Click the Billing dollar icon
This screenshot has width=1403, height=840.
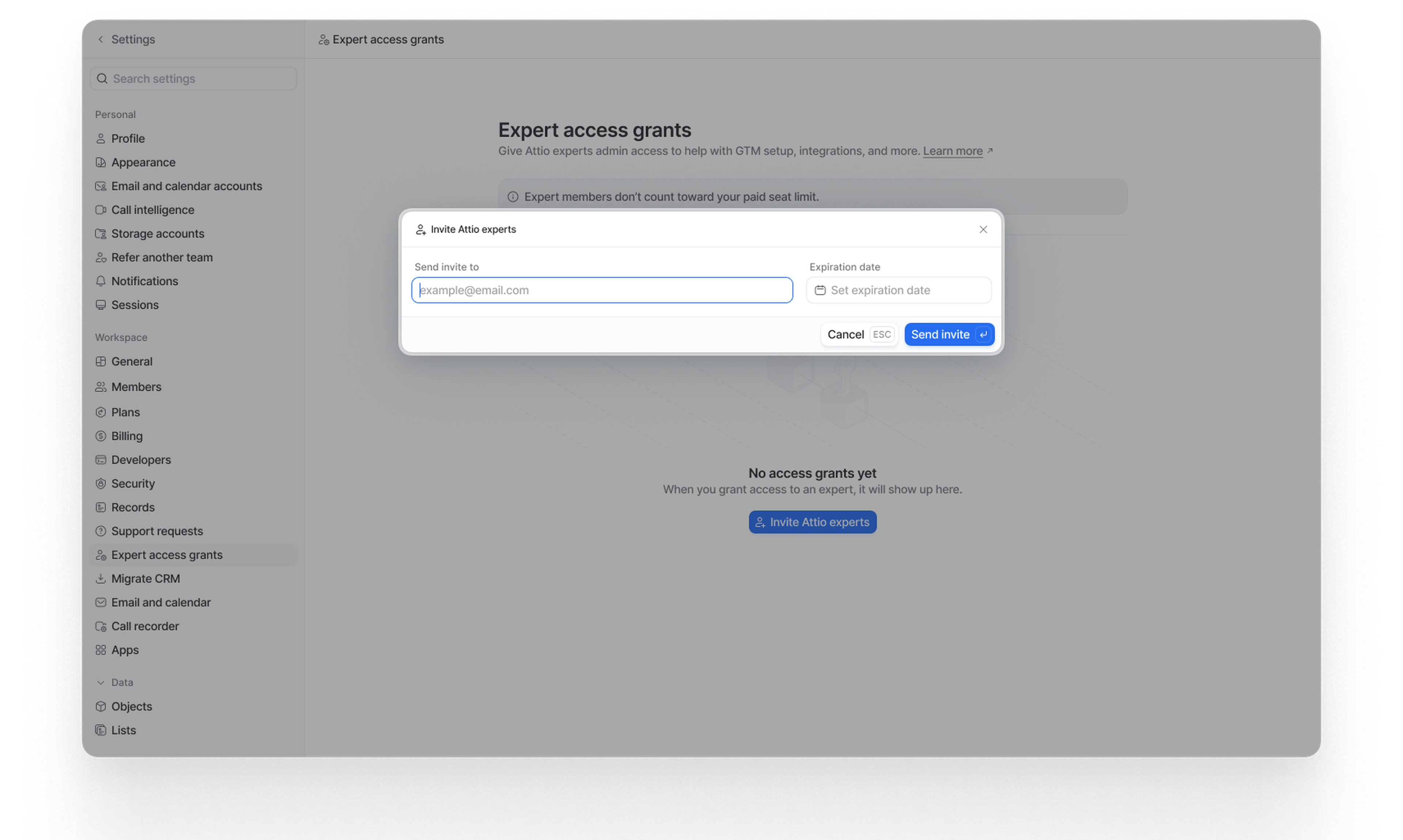[x=101, y=436]
